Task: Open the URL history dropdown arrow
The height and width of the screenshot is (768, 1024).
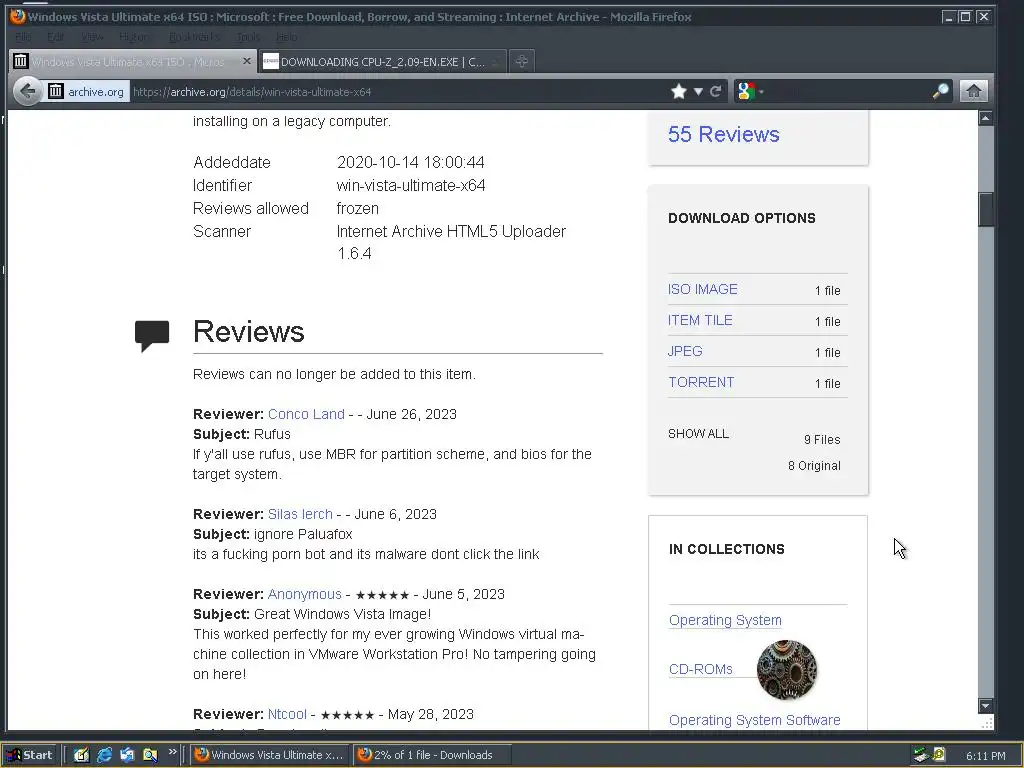Action: click(x=697, y=91)
